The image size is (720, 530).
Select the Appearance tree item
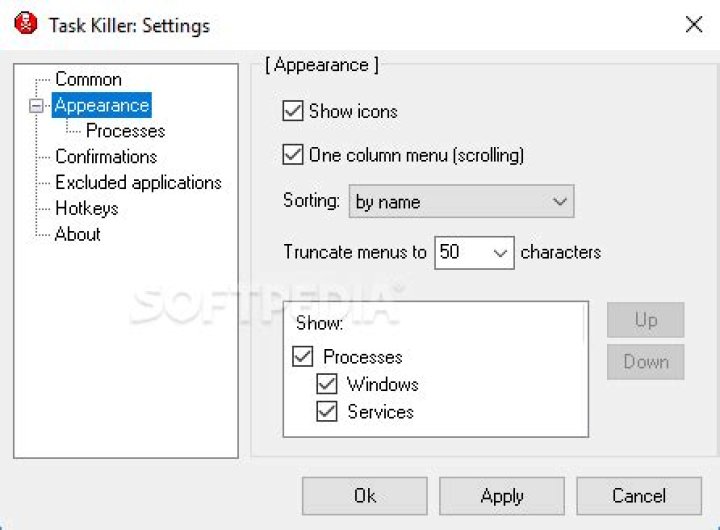click(101, 105)
